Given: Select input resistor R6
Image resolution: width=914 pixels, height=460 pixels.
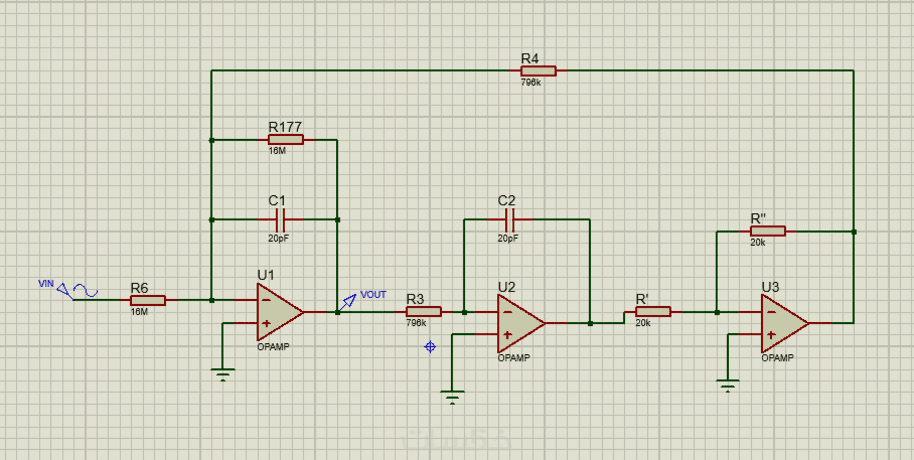Looking at the screenshot, I should 148,300.
